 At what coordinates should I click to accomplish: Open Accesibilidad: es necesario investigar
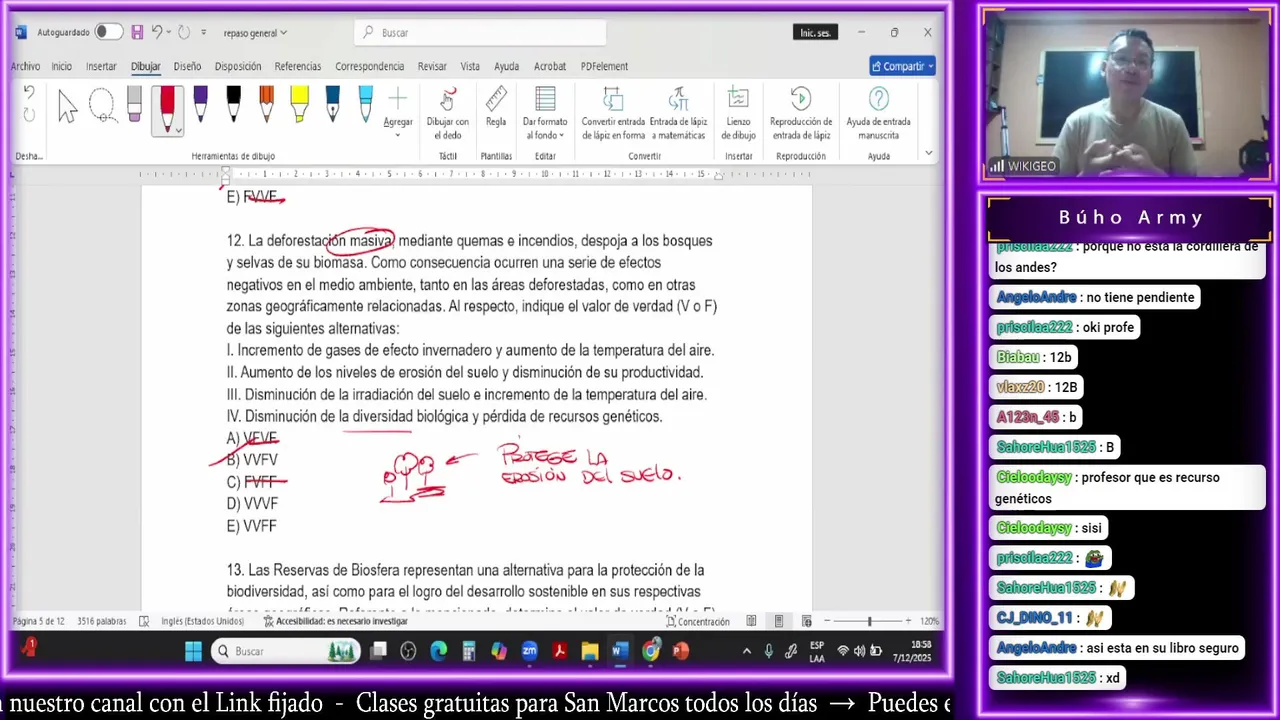336,621
